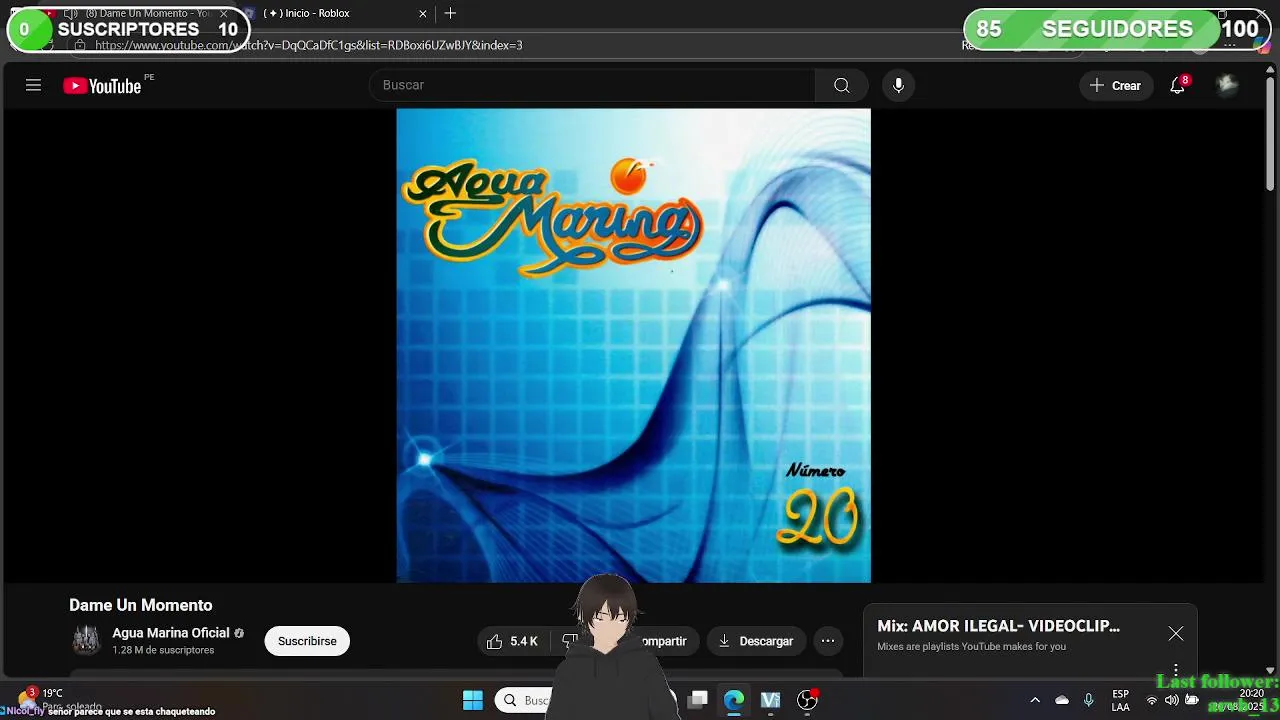
Task: Click the browser address bar URL
Action: (x=309, y=45)
